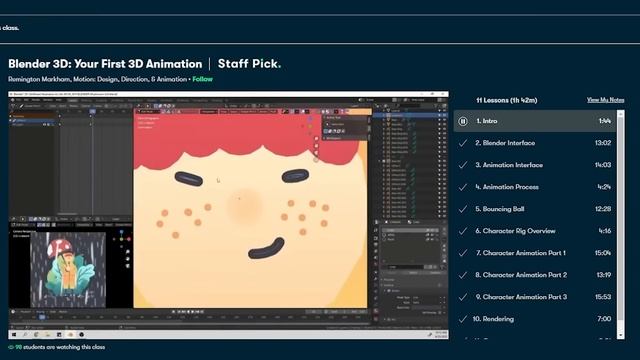Follow instructor Remington Markham
This screenshot has width=640, height=360.
202,79
